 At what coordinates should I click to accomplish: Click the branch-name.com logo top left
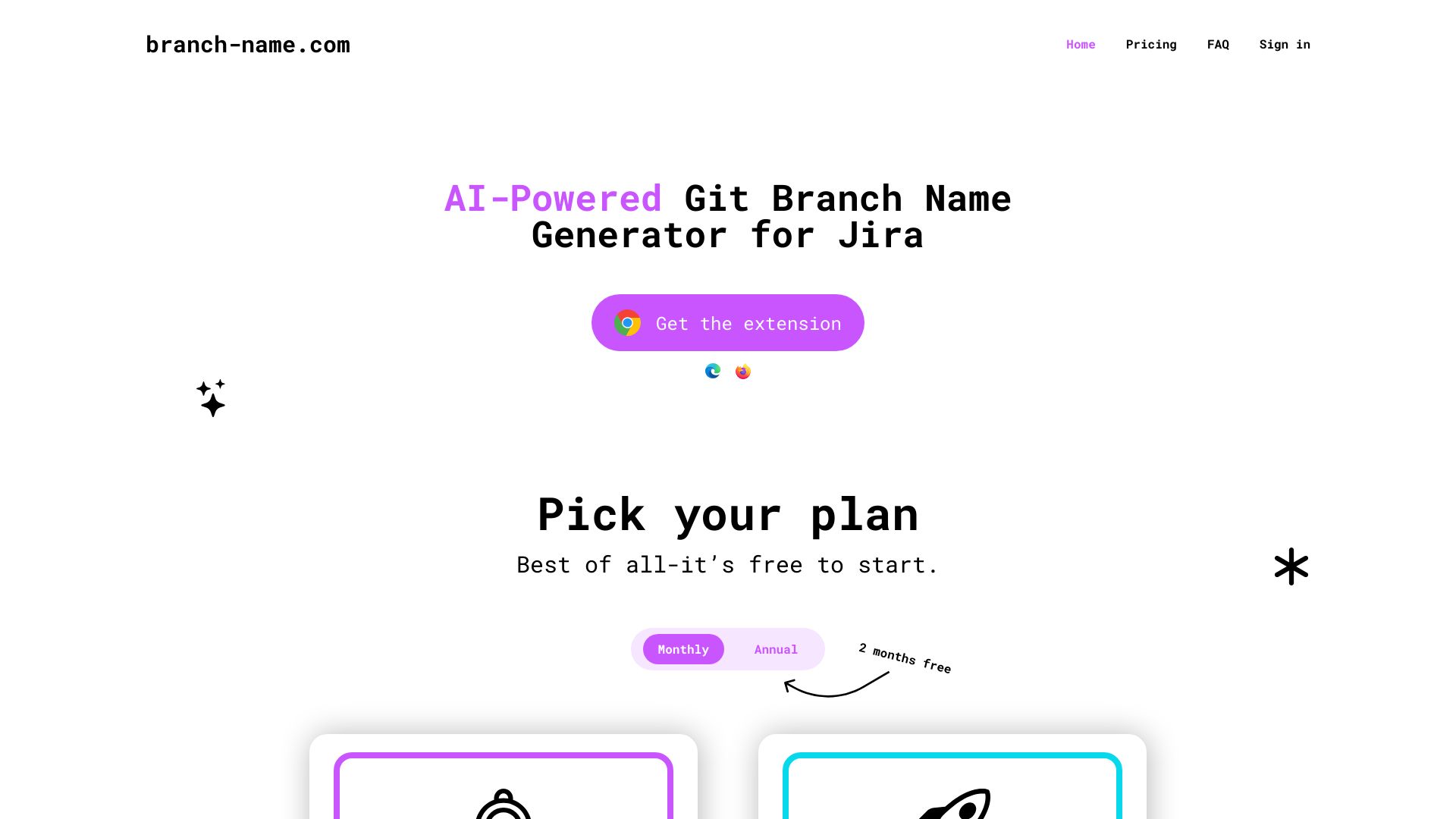point(248,44)
